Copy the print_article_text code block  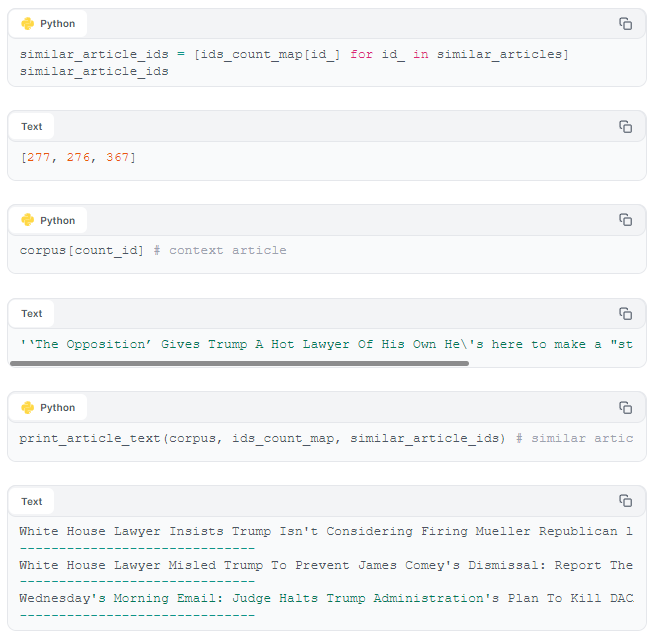[x=625, y=408]
